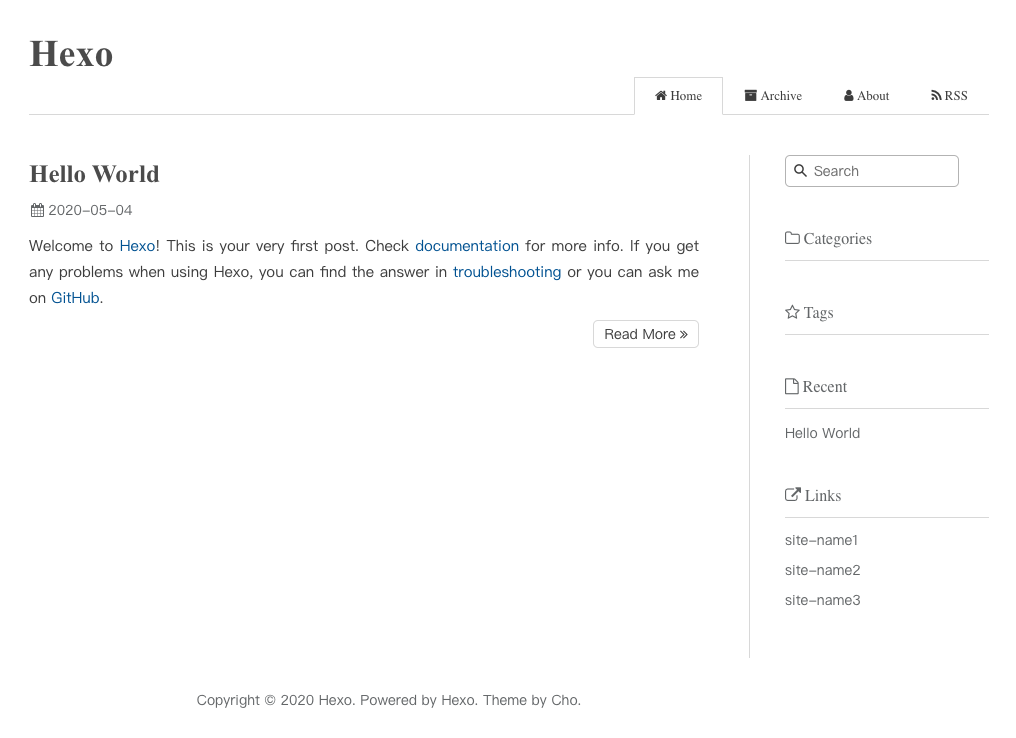This screenshot has height=738, width=1016.
Task: Visit the GitHub link in the post
Action: [x=75, y=298]
